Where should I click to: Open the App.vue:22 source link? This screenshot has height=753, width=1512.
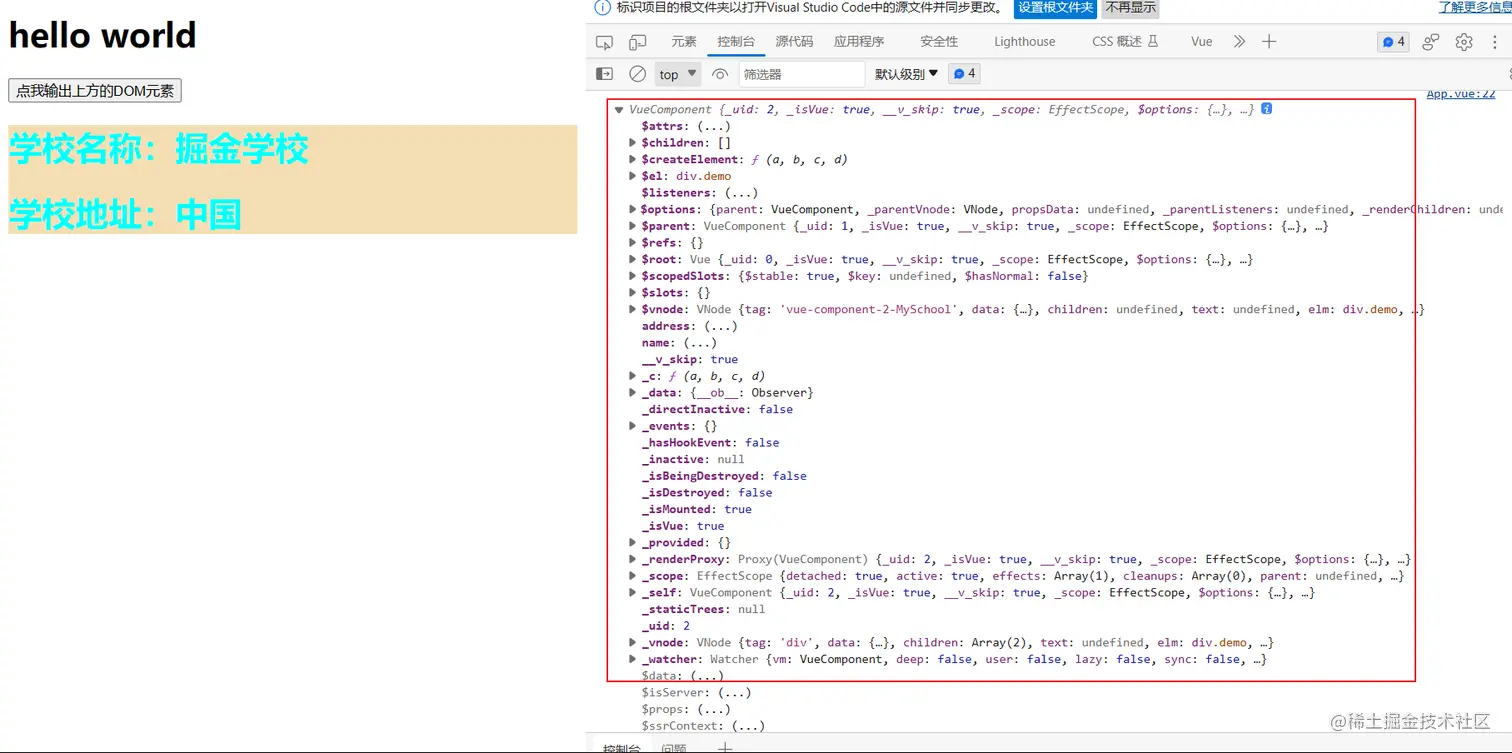click(x=1461, y=94)
